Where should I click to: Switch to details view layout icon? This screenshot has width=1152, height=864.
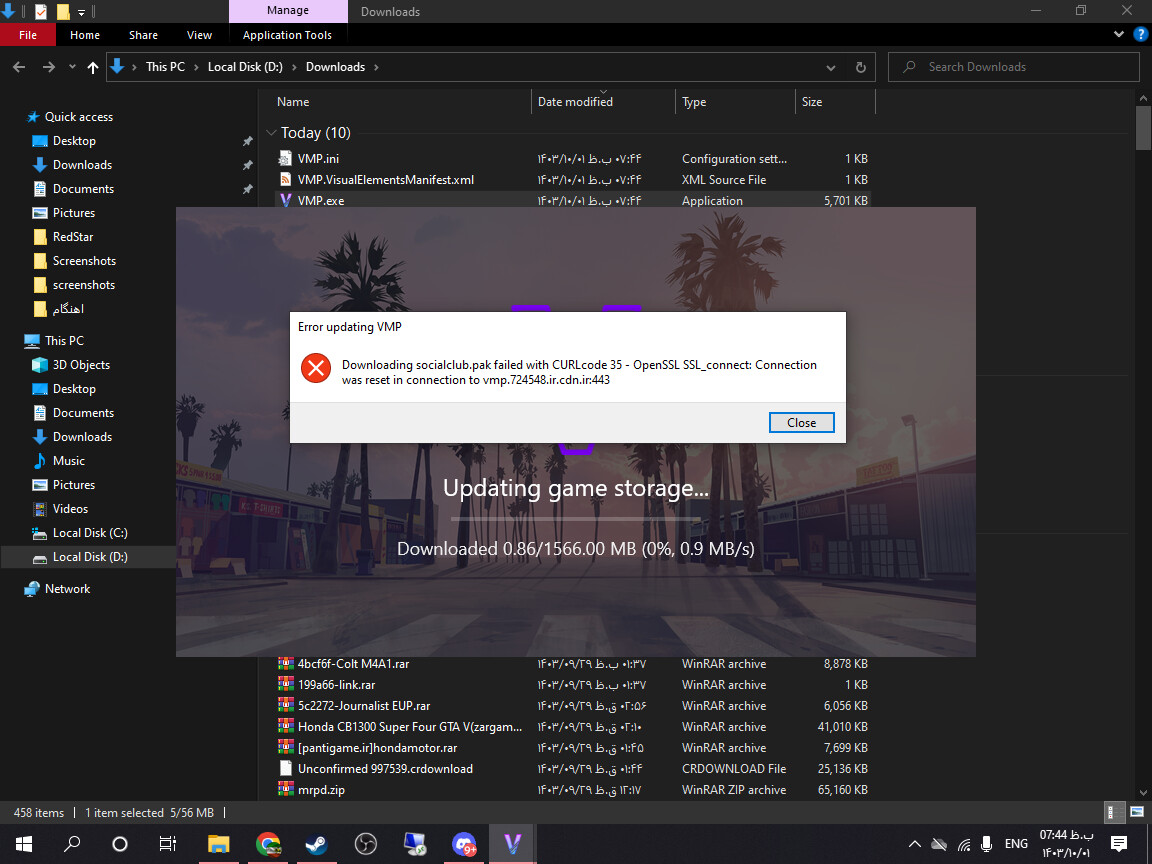1115,812
